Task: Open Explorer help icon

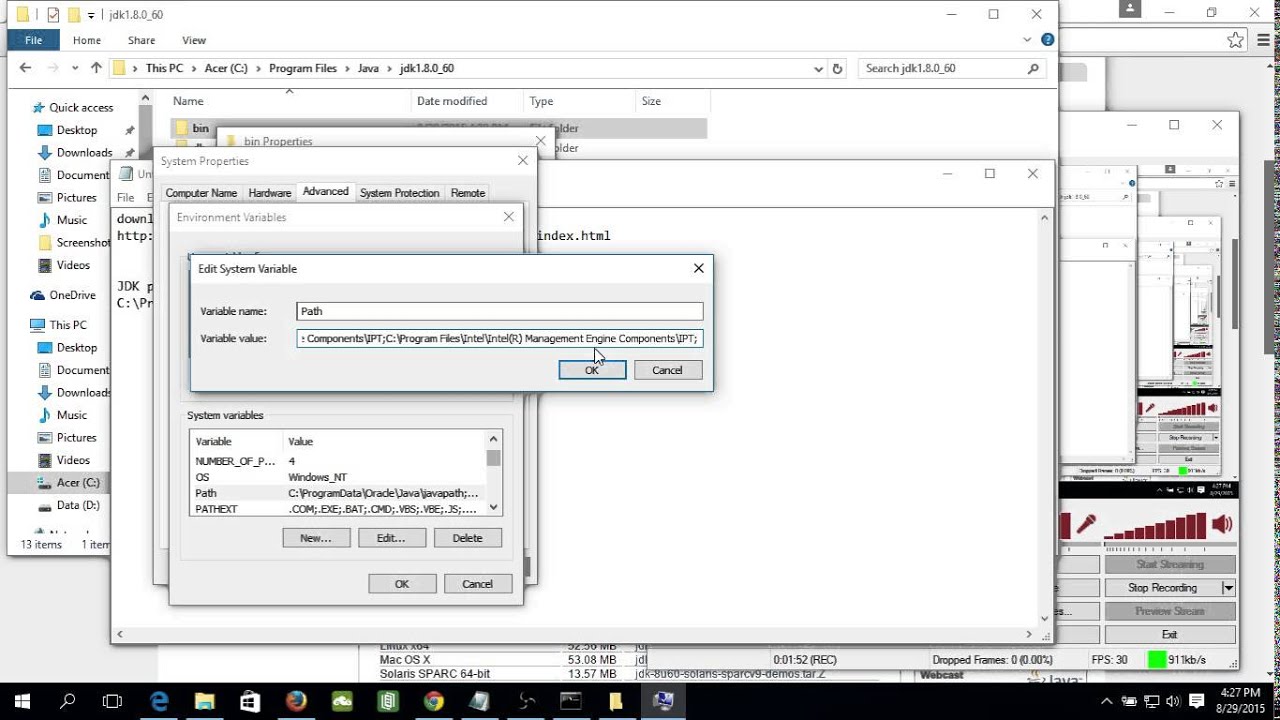Action: (x=1047, y=40)
